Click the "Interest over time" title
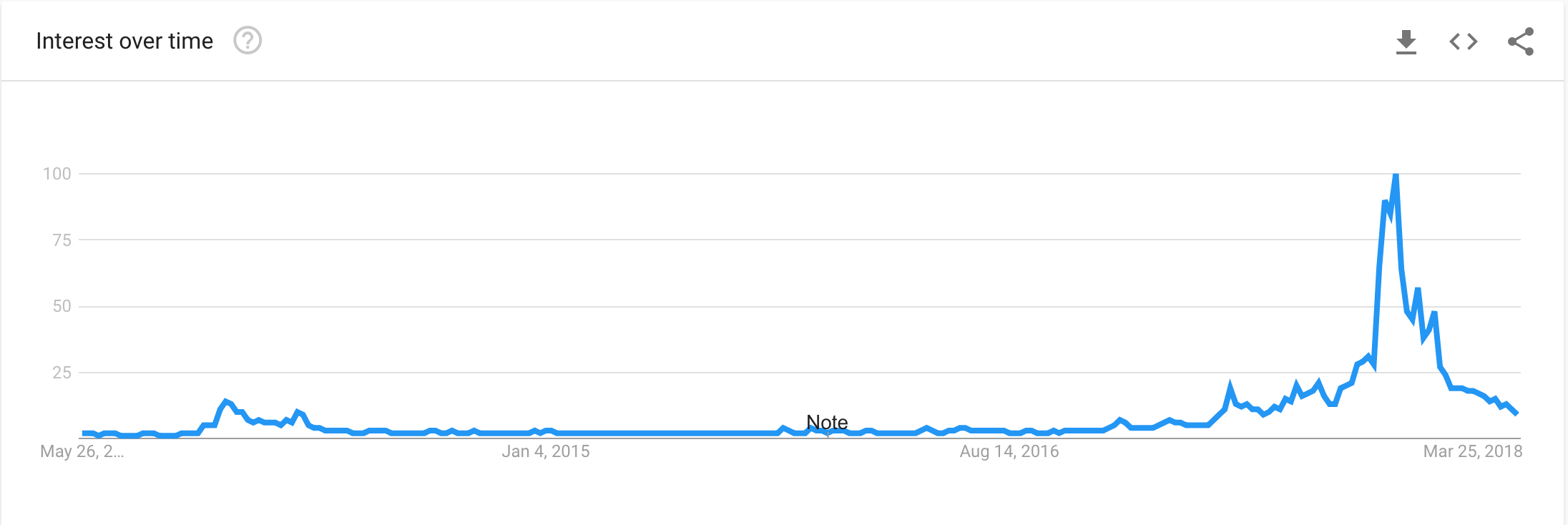 (x=124, y=41)
